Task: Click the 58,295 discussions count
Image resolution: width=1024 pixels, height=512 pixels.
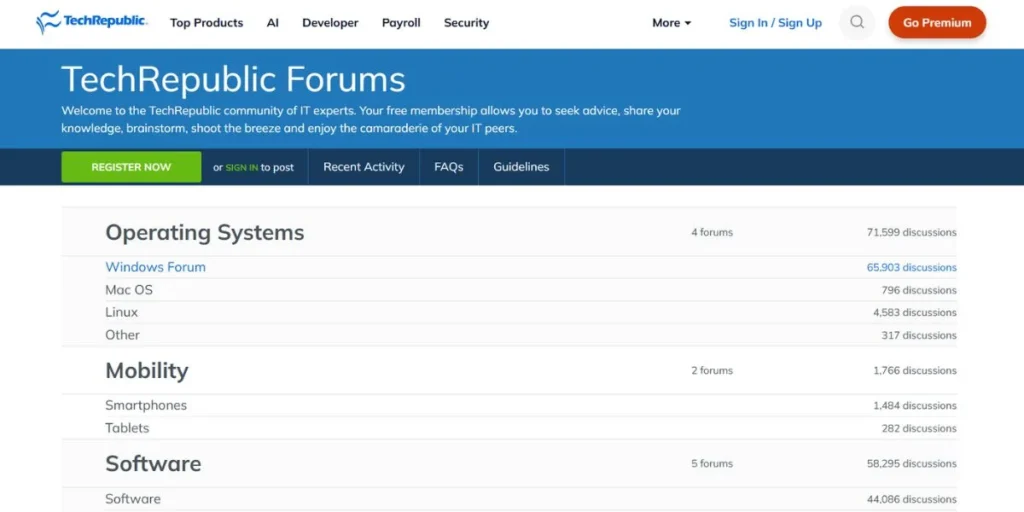Action: click(x=911, y=464)
